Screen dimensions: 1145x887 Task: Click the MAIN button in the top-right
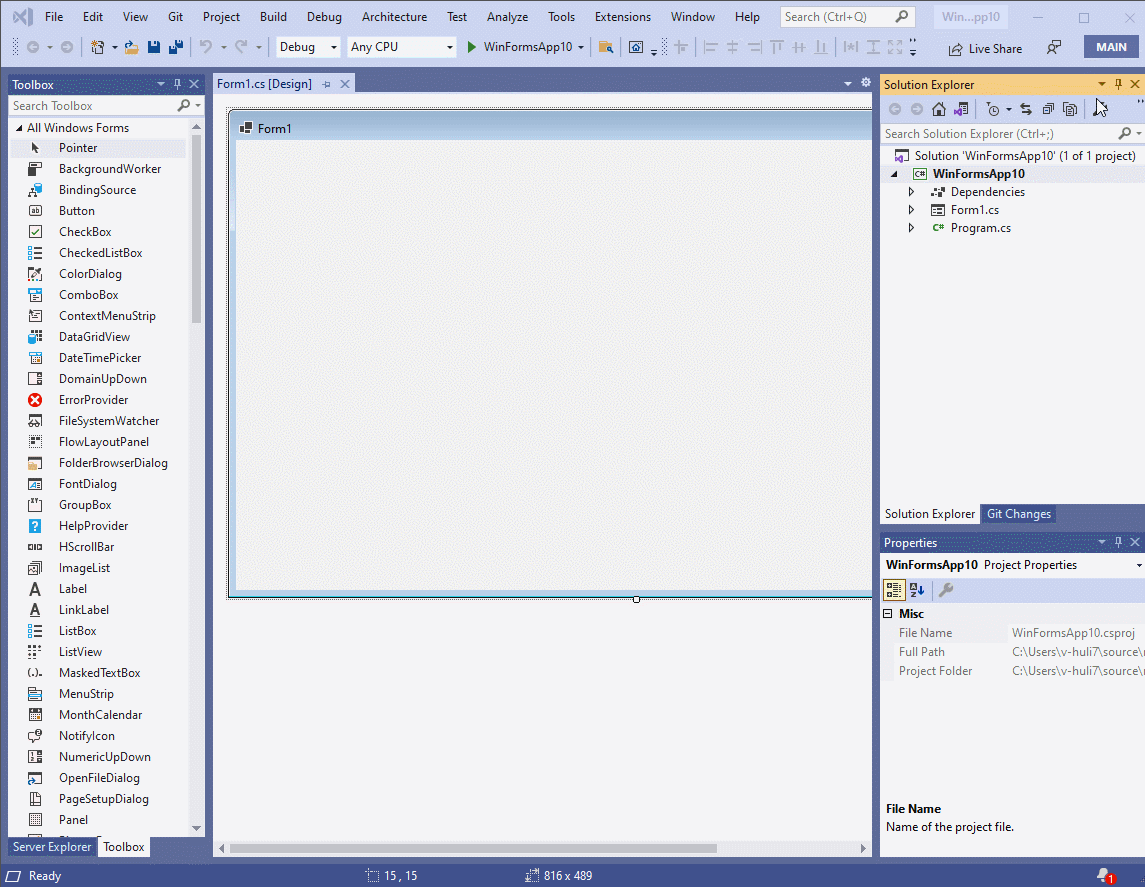click(x=1110, y=46)
